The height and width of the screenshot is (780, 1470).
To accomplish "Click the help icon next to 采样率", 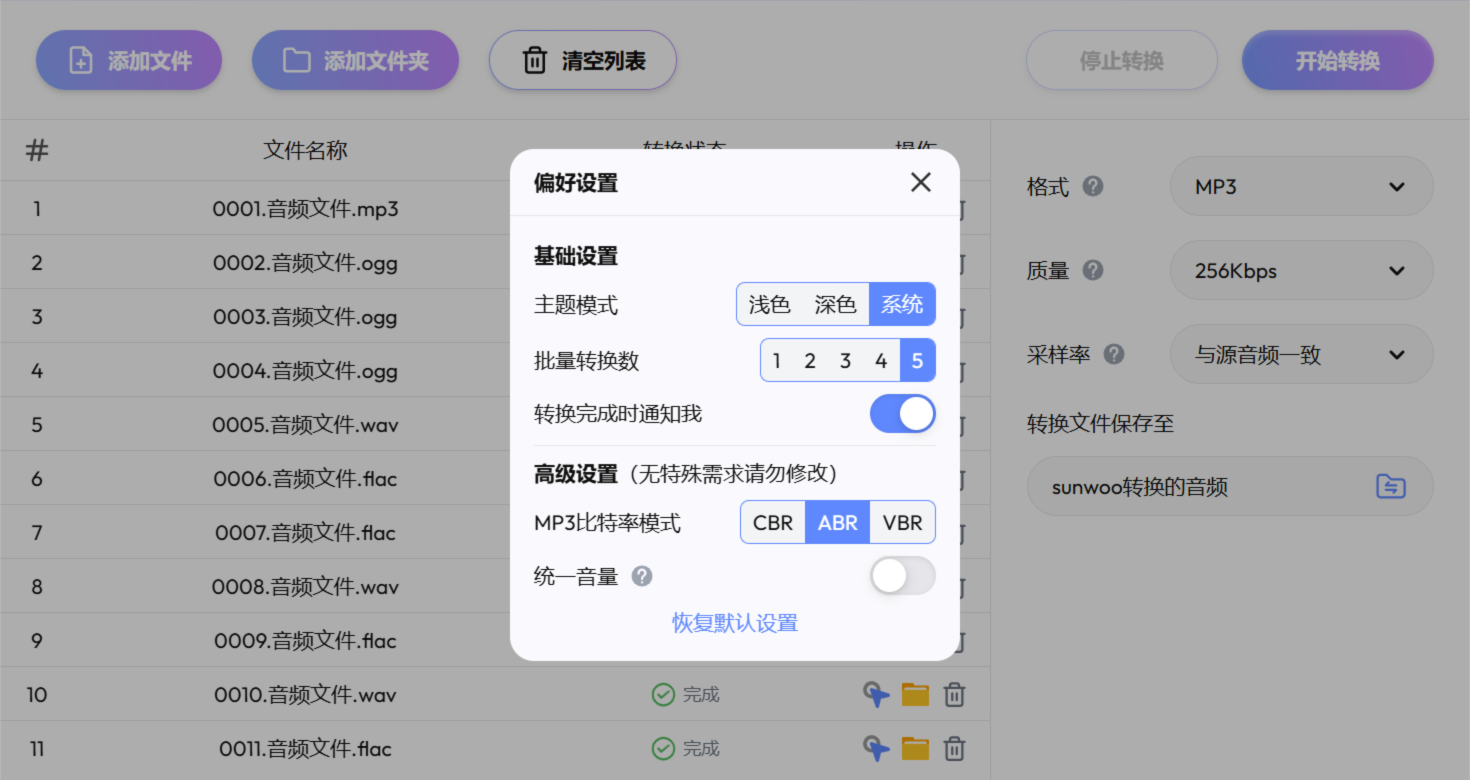I will tap(1112, 354).
